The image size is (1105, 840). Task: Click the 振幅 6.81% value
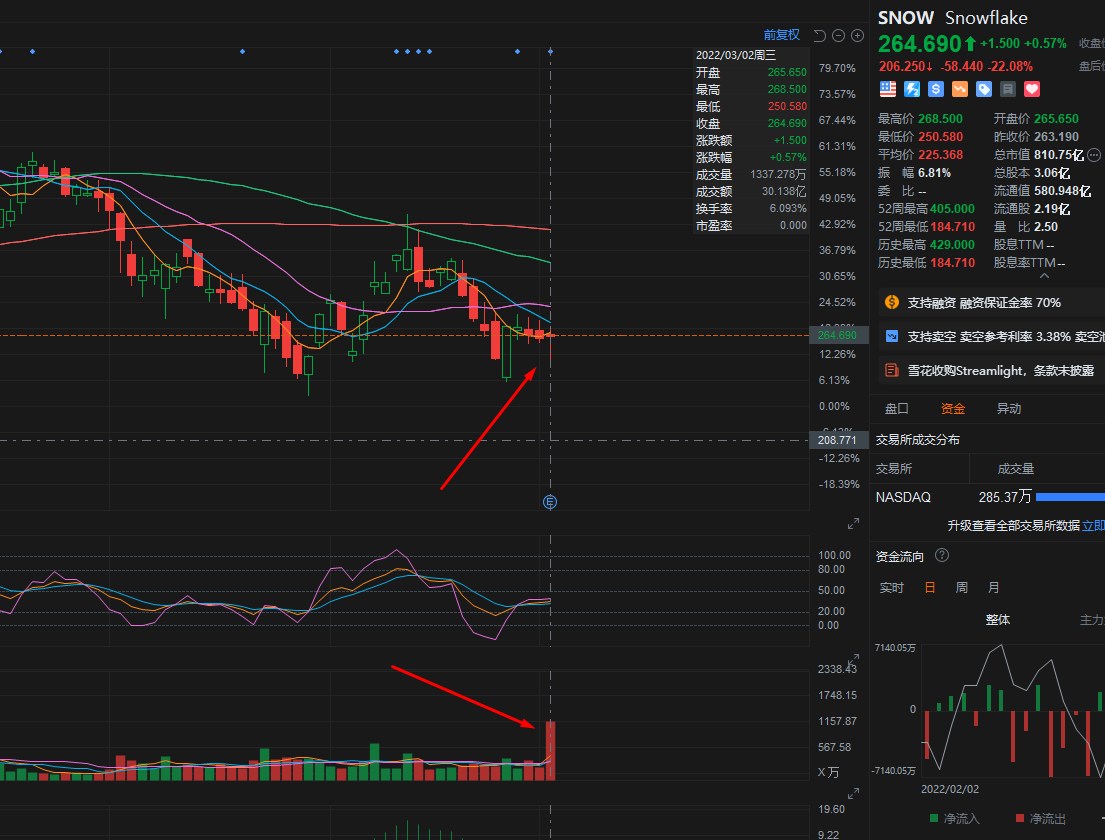pyautogui.click(x=934, y=173)
